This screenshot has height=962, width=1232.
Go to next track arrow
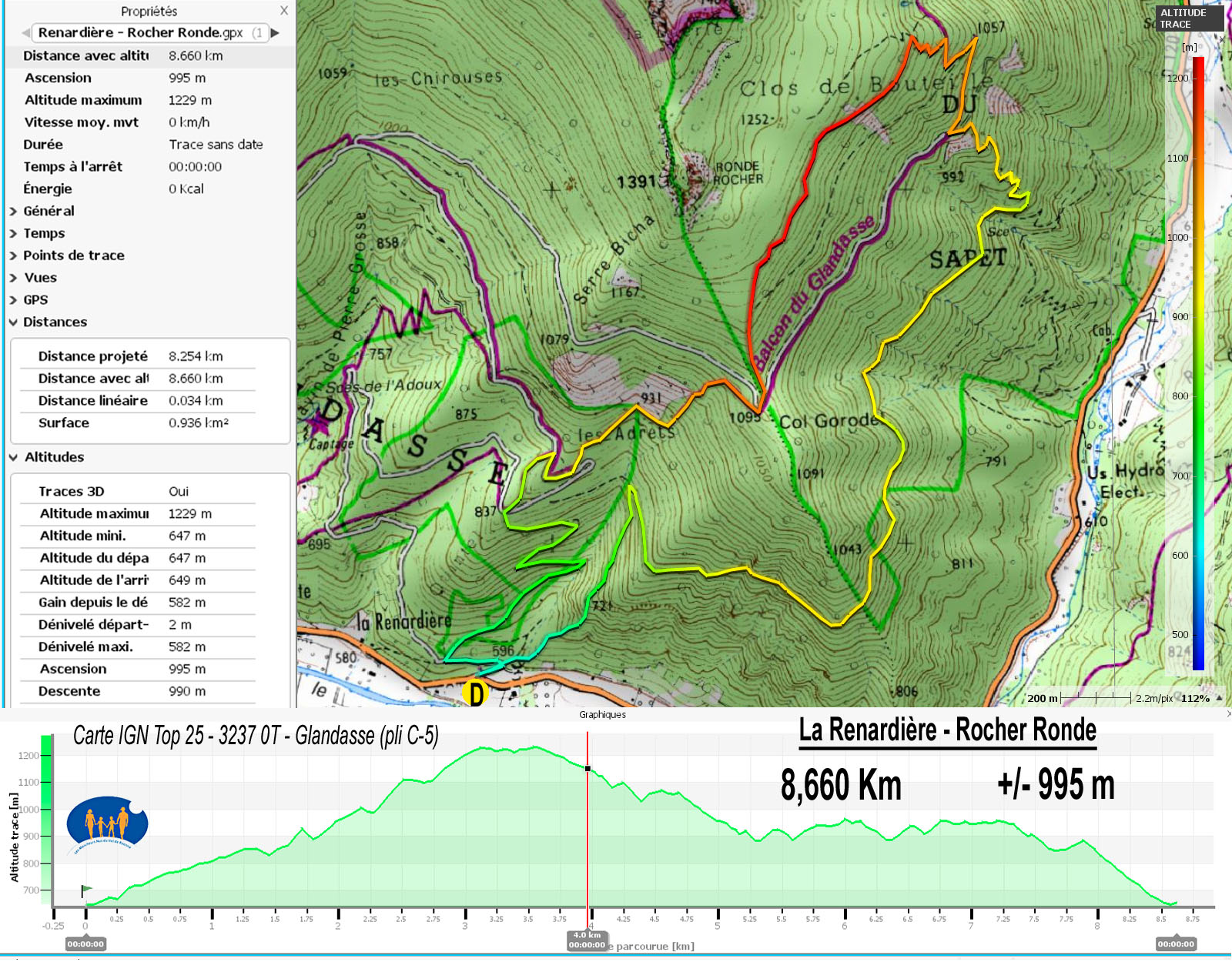275,33
